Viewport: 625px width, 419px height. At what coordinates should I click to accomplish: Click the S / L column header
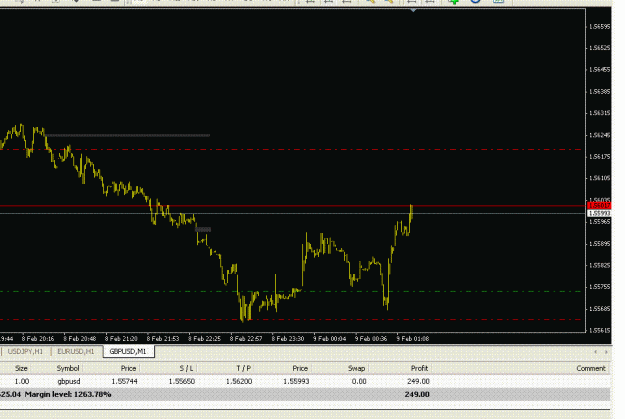187,368
